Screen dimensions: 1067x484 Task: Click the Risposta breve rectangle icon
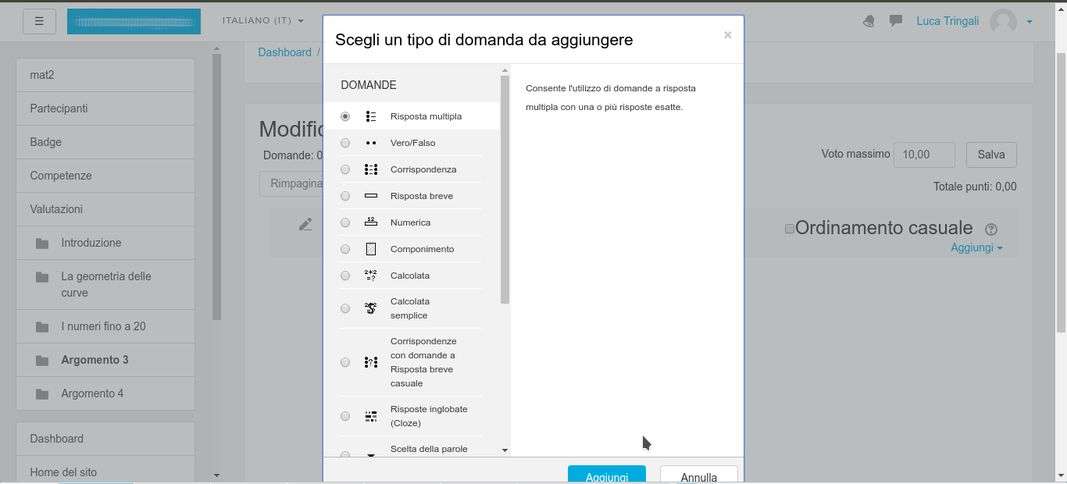[x=371, y=196]
